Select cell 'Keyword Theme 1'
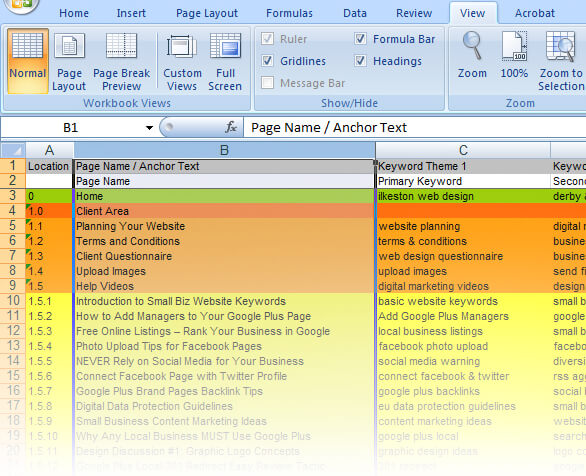This screenshot has width=586, height=476. (x=463, y=166)
